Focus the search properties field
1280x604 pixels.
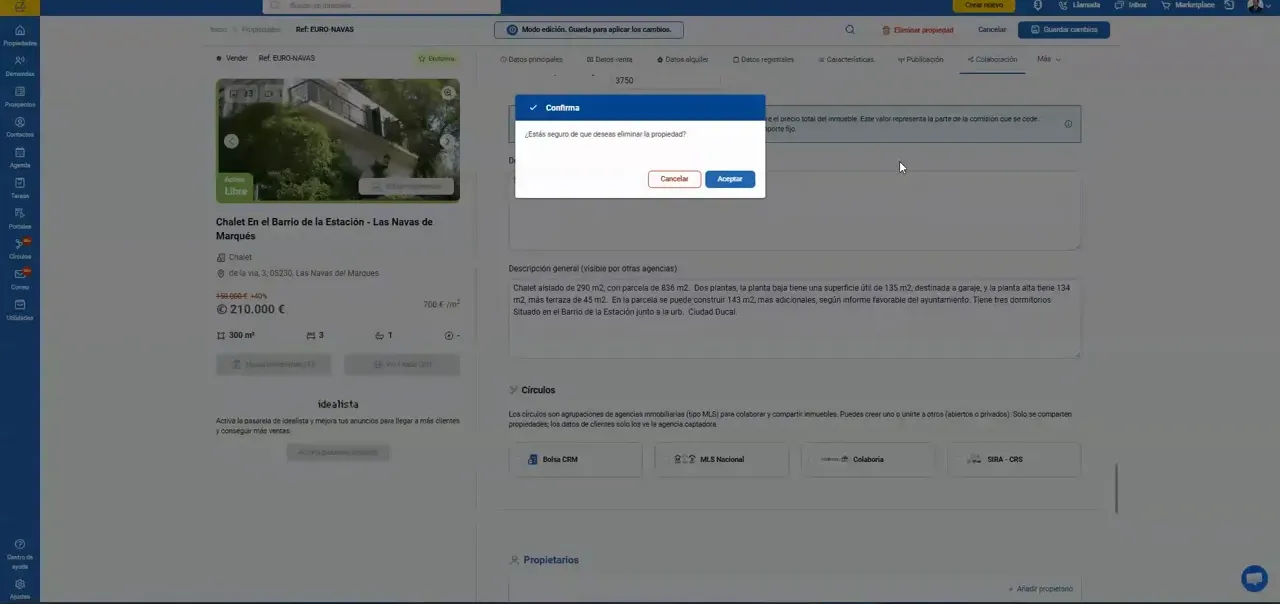pyautogui.click(x=381, y=6)
